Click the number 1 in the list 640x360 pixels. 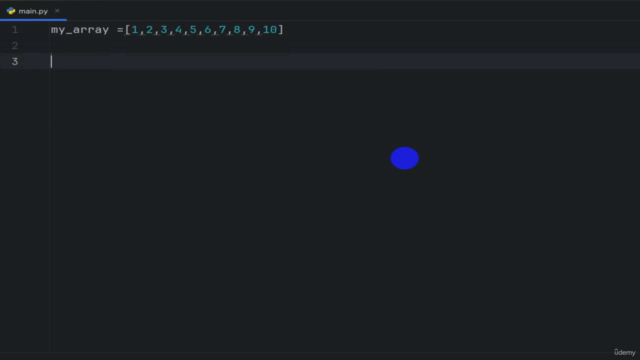pos(135,29)
